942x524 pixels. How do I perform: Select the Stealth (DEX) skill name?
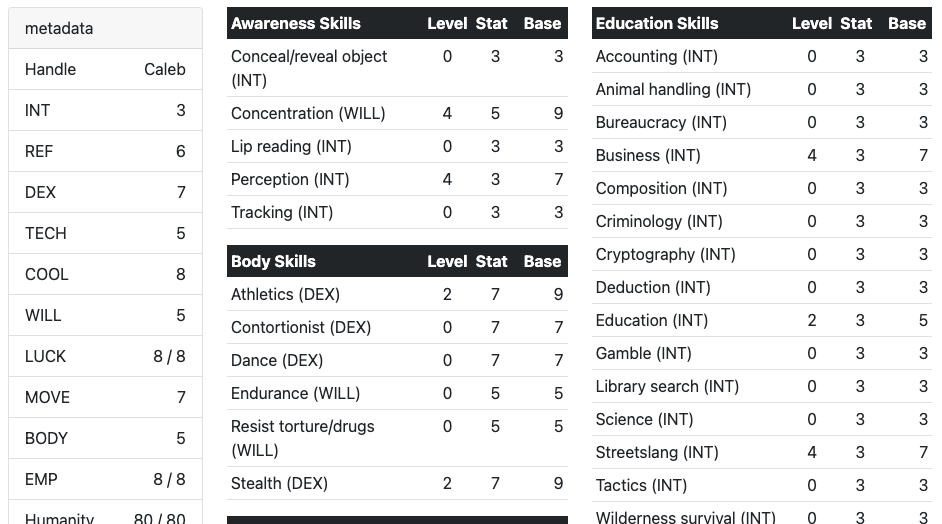(279, 483)
